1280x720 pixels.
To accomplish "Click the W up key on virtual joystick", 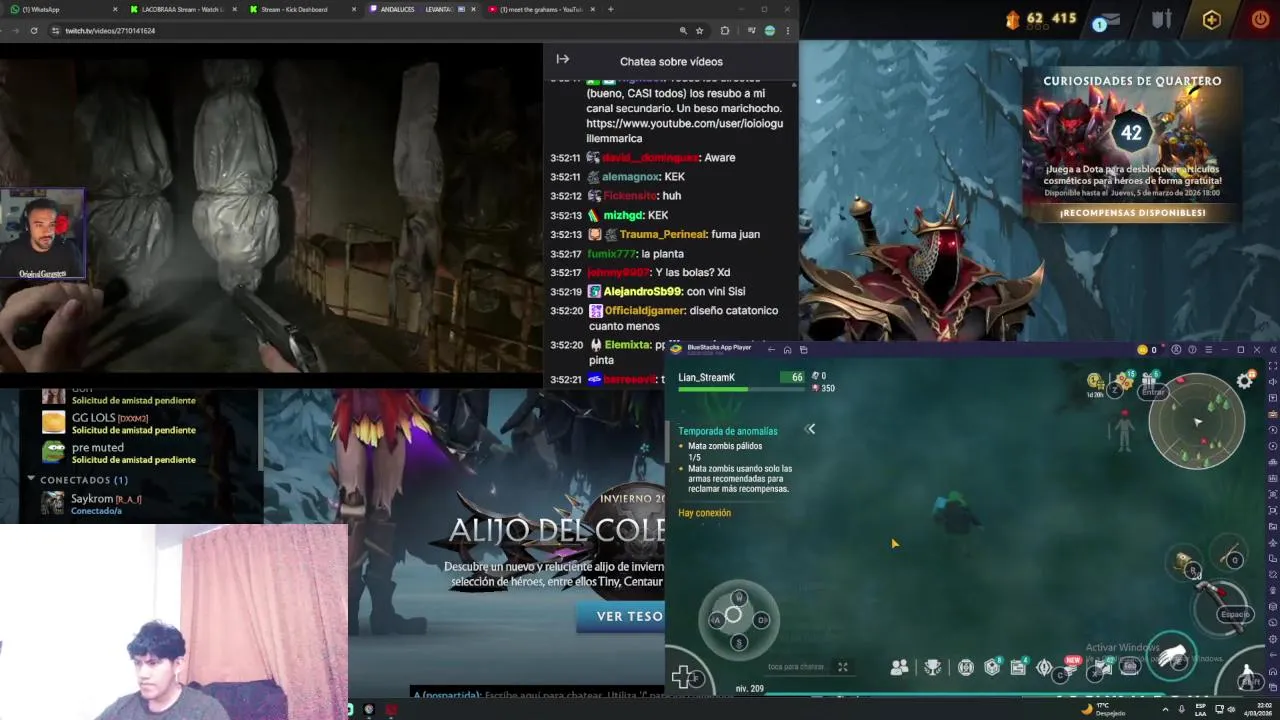I will (x=739, y=597).
